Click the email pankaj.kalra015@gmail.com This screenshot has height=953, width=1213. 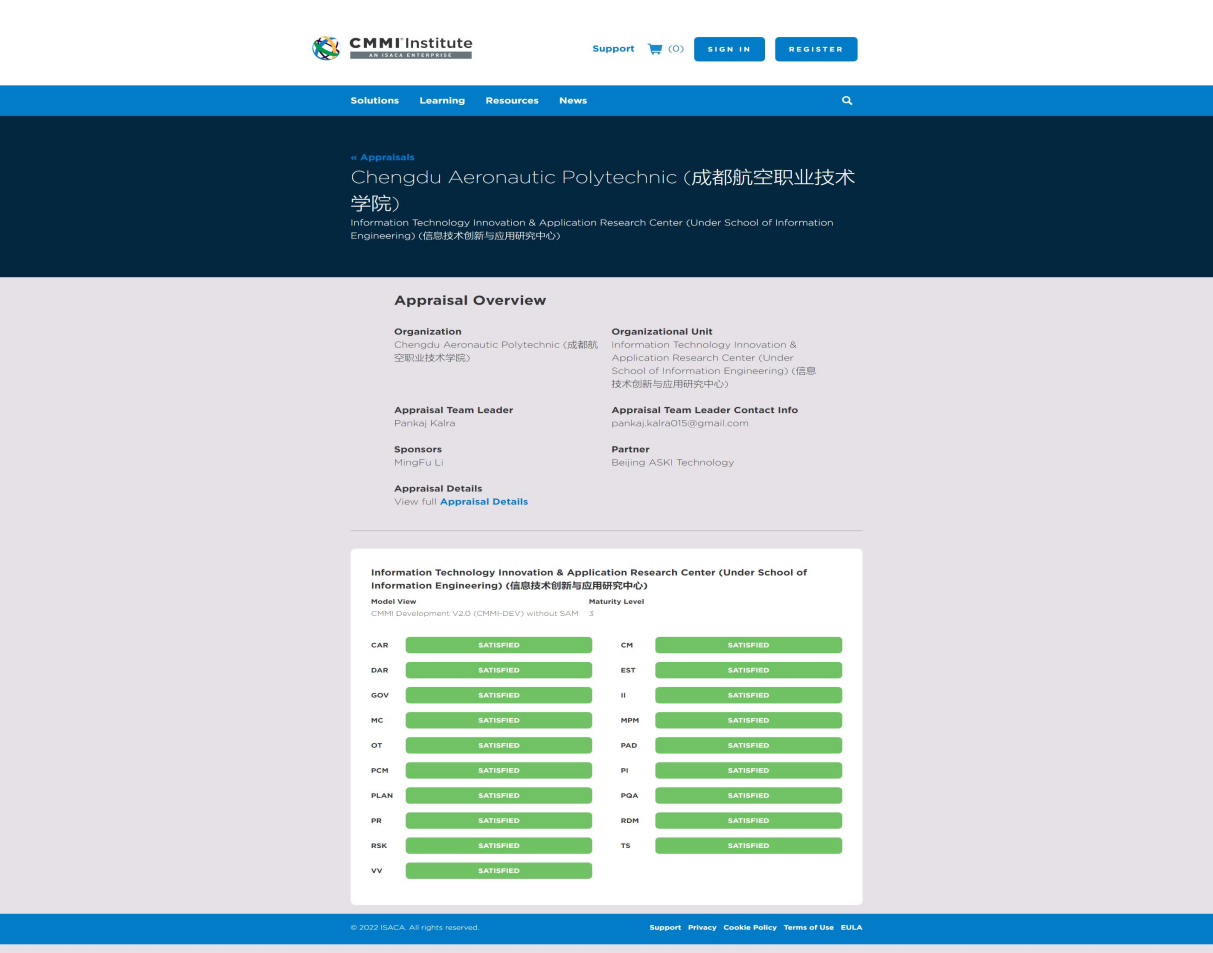click(680, 423)
